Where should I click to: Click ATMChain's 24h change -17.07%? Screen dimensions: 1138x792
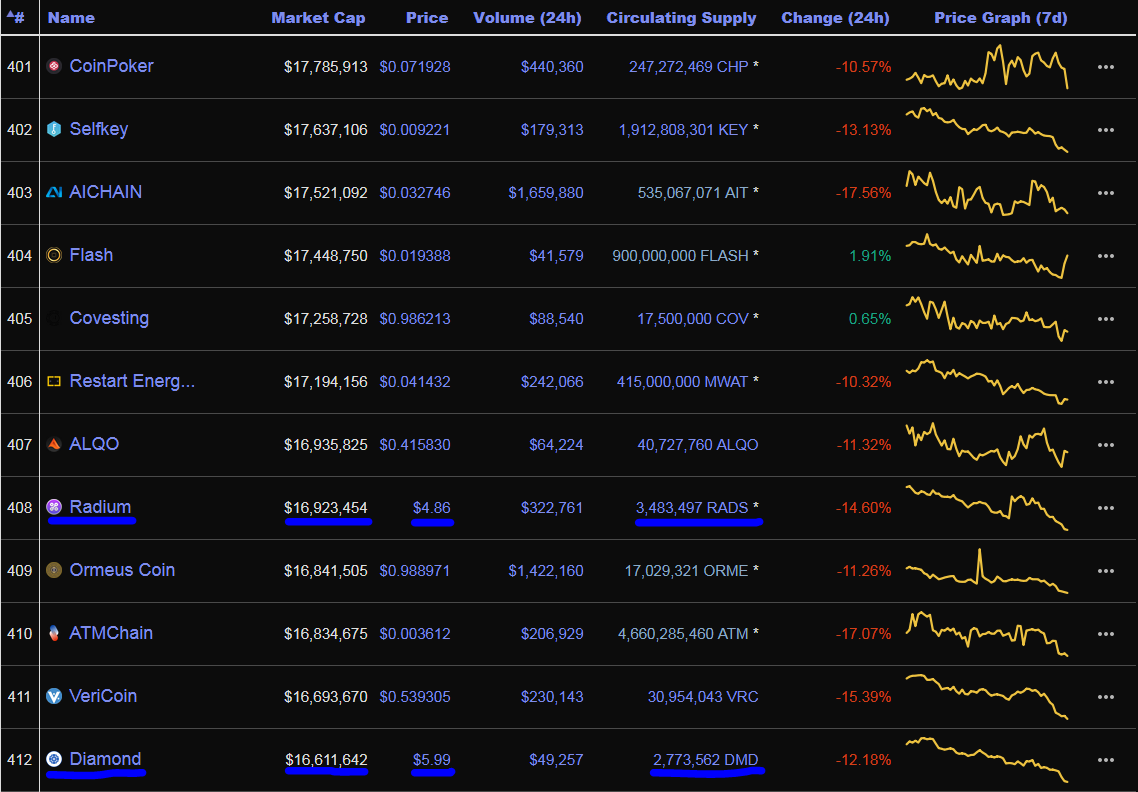(864, 634)
